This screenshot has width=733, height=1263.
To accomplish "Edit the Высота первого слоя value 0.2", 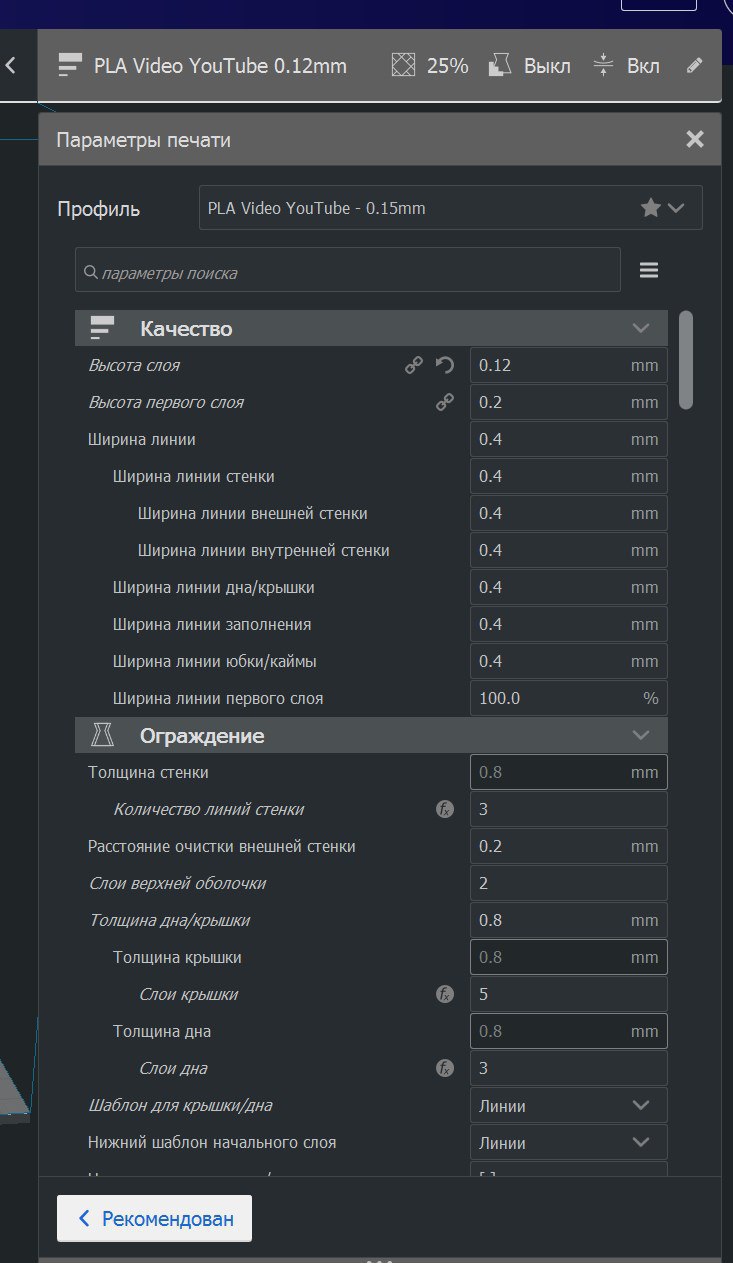I will pyautogui.click(x=569, y=402).
